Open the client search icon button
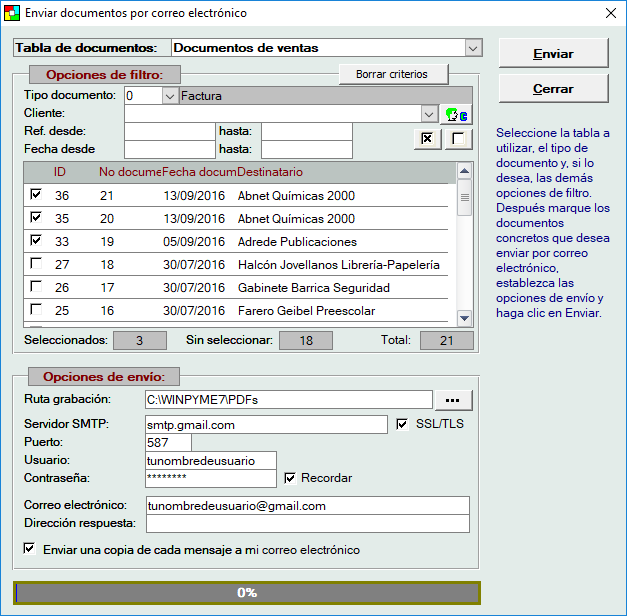The image size is (627, 616). [455, 114]
